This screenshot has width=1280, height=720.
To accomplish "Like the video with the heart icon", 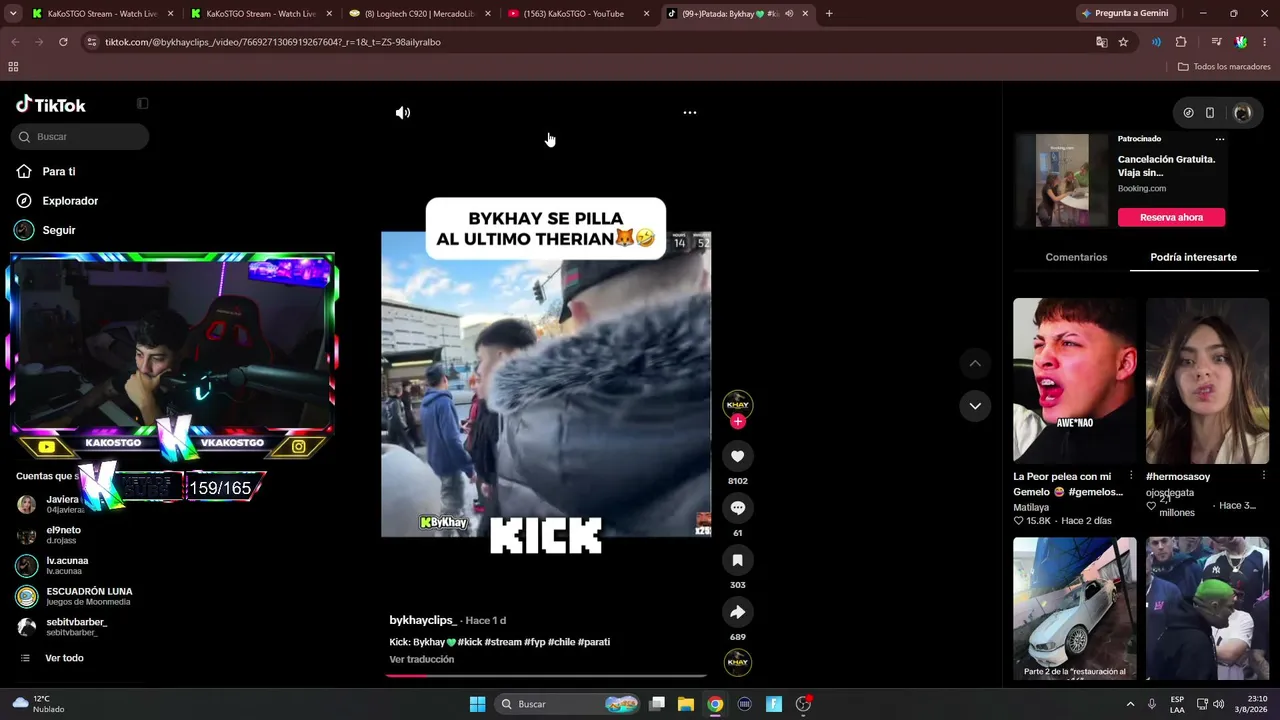I will coord(738,456).
